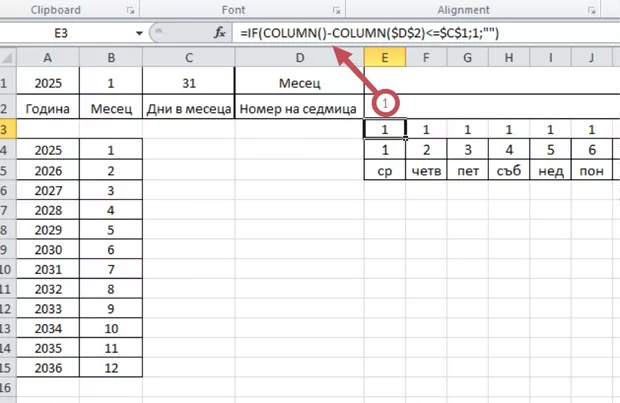
Task: Click cell B15 with month 12
Action: (111, 368)
